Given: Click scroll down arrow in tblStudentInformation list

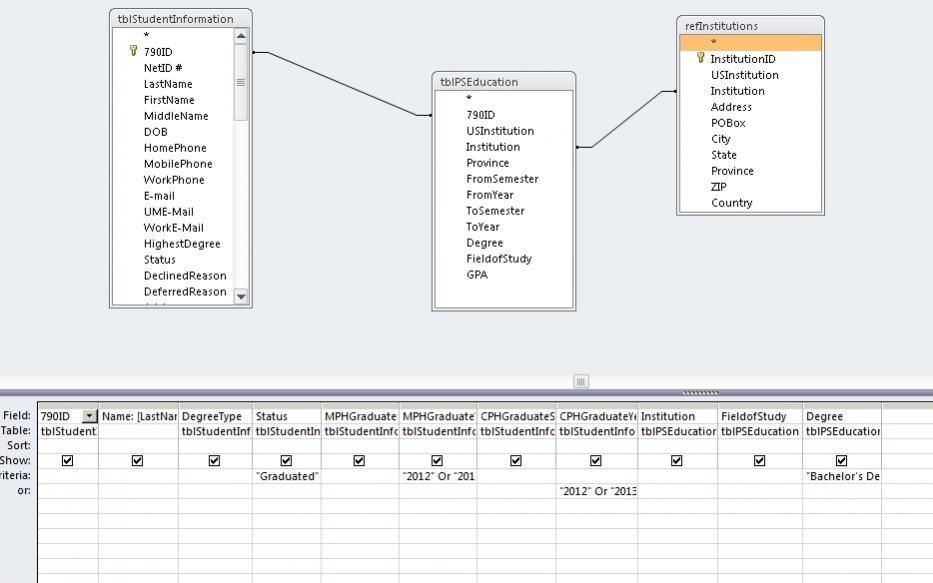Looking at the screenshot, I should tap(241, 296).
